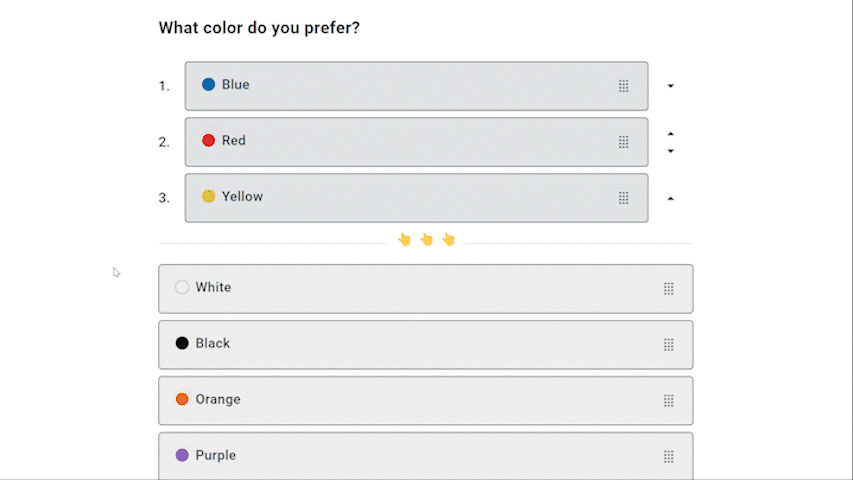Click the drag handle on Purple option
The image size is (853, 480).
point(669,457)
